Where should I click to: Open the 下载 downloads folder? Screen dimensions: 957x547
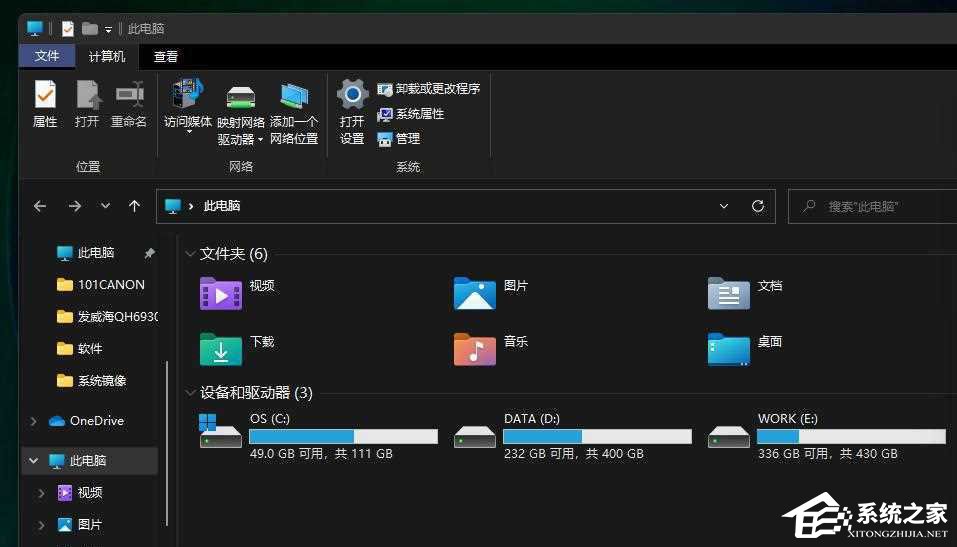point(221,348)
